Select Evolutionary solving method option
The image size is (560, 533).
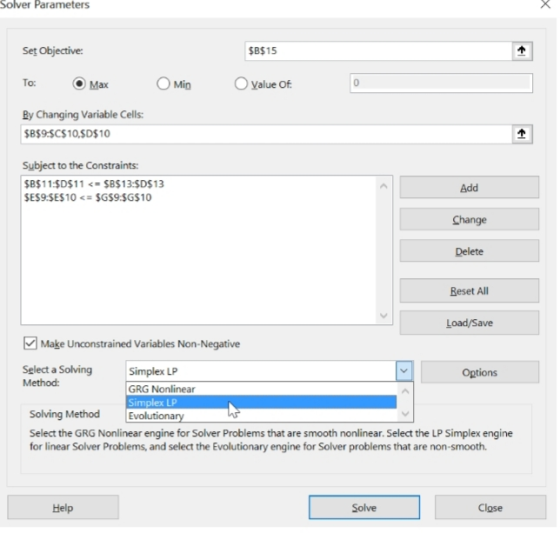(x=262, y=416)
